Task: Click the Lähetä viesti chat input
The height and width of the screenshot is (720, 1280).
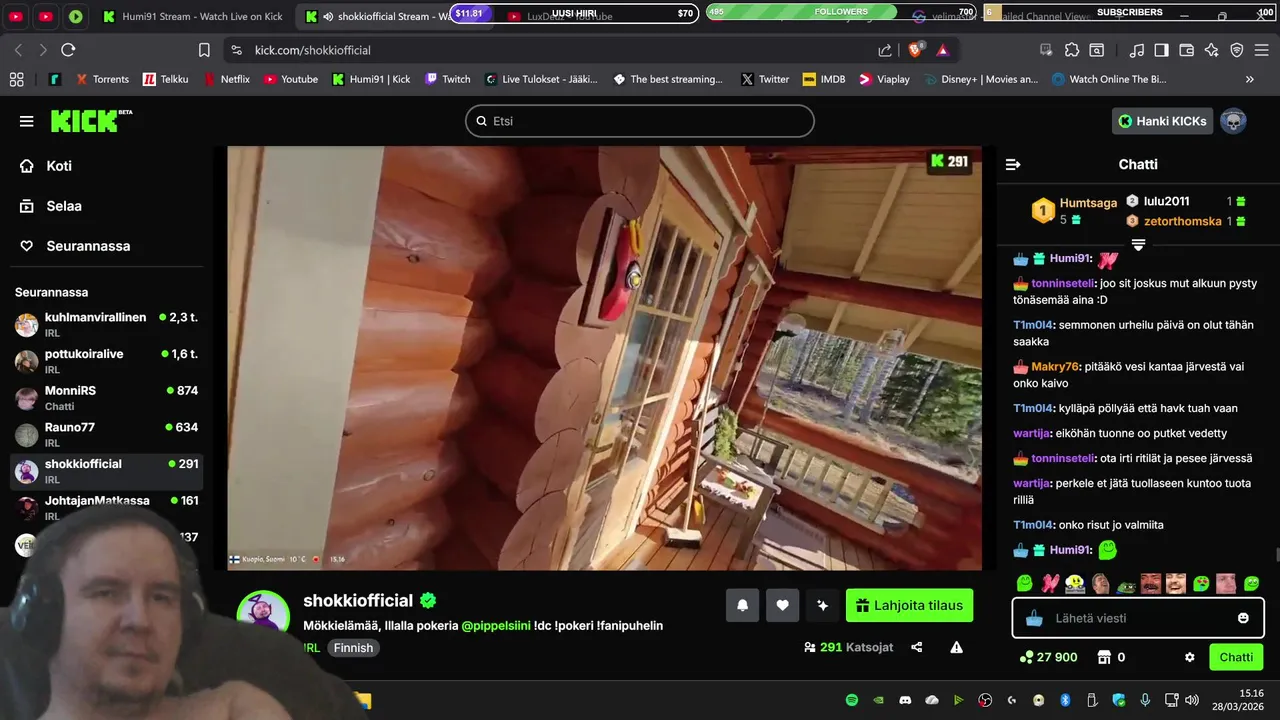Action: pos(1139,618)
